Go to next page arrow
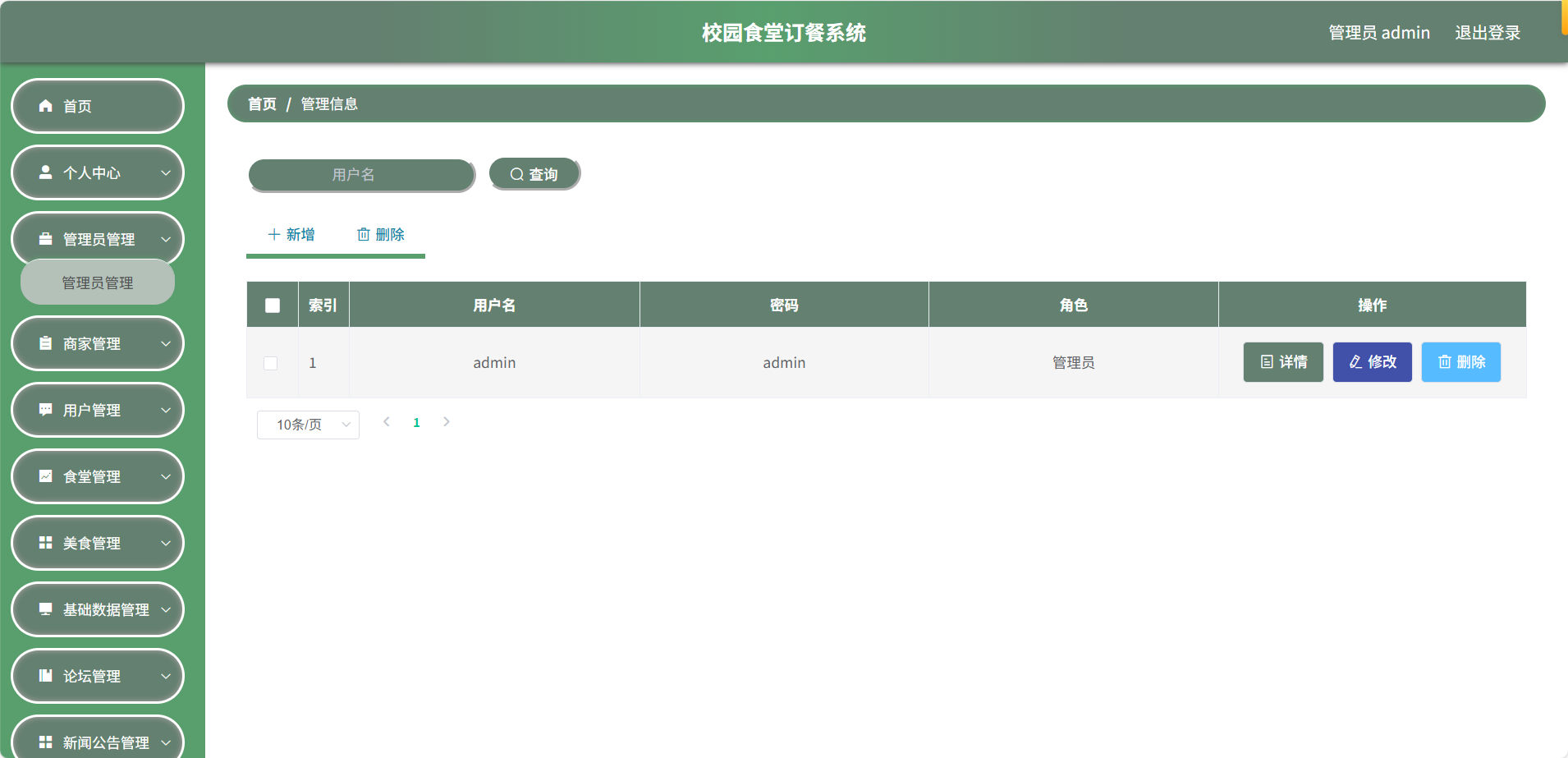Screen dimensions: 1568x758 click(447, 422)
